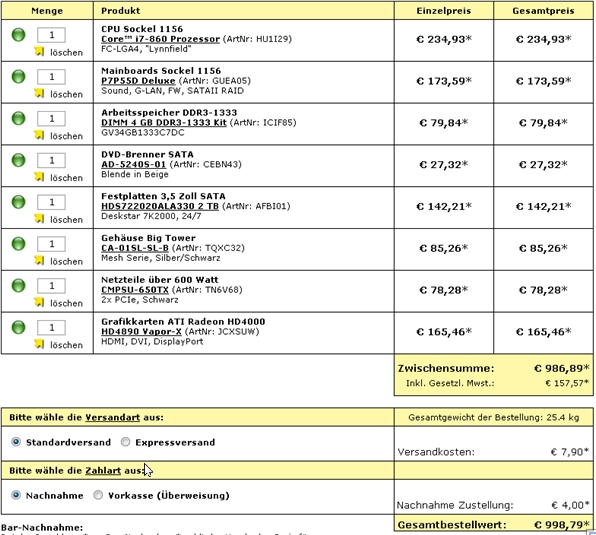Click green status dot for AD-5240S-01
The image size is (596, 535).
(x=18, y=160)
